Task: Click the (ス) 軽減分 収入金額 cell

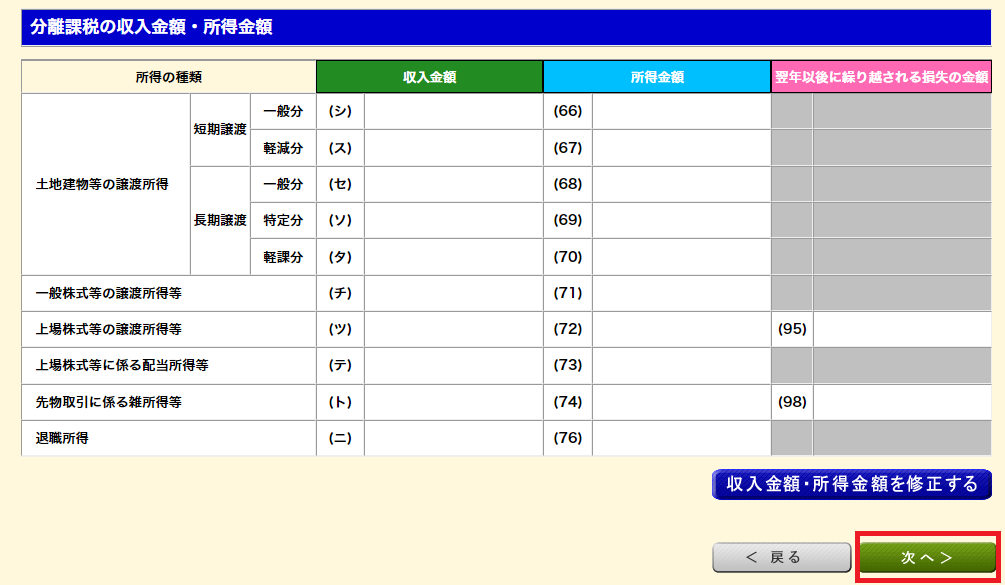Action: (453, 148)
